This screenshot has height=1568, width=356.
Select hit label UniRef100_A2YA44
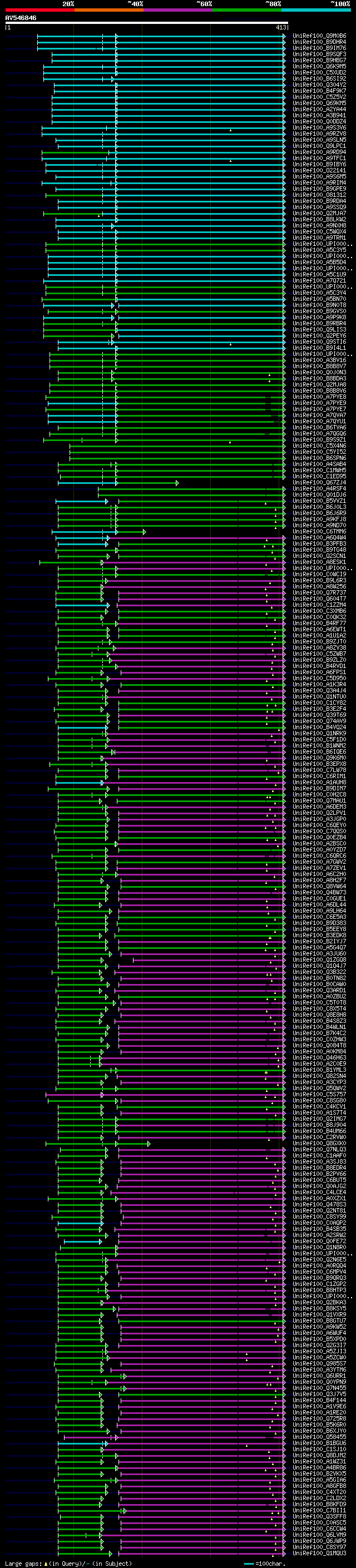coord(319,110)
